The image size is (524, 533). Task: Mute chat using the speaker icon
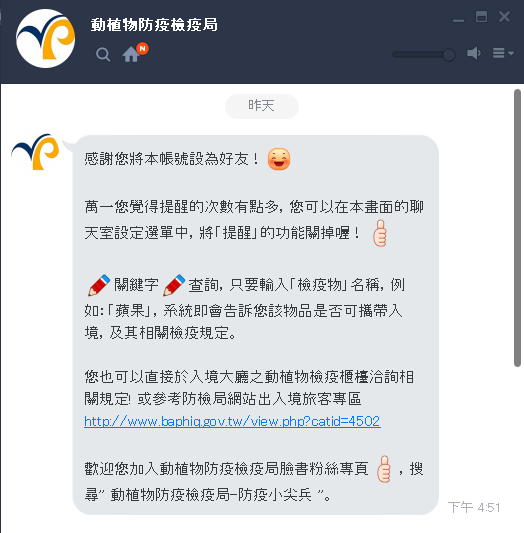(474, 53)
